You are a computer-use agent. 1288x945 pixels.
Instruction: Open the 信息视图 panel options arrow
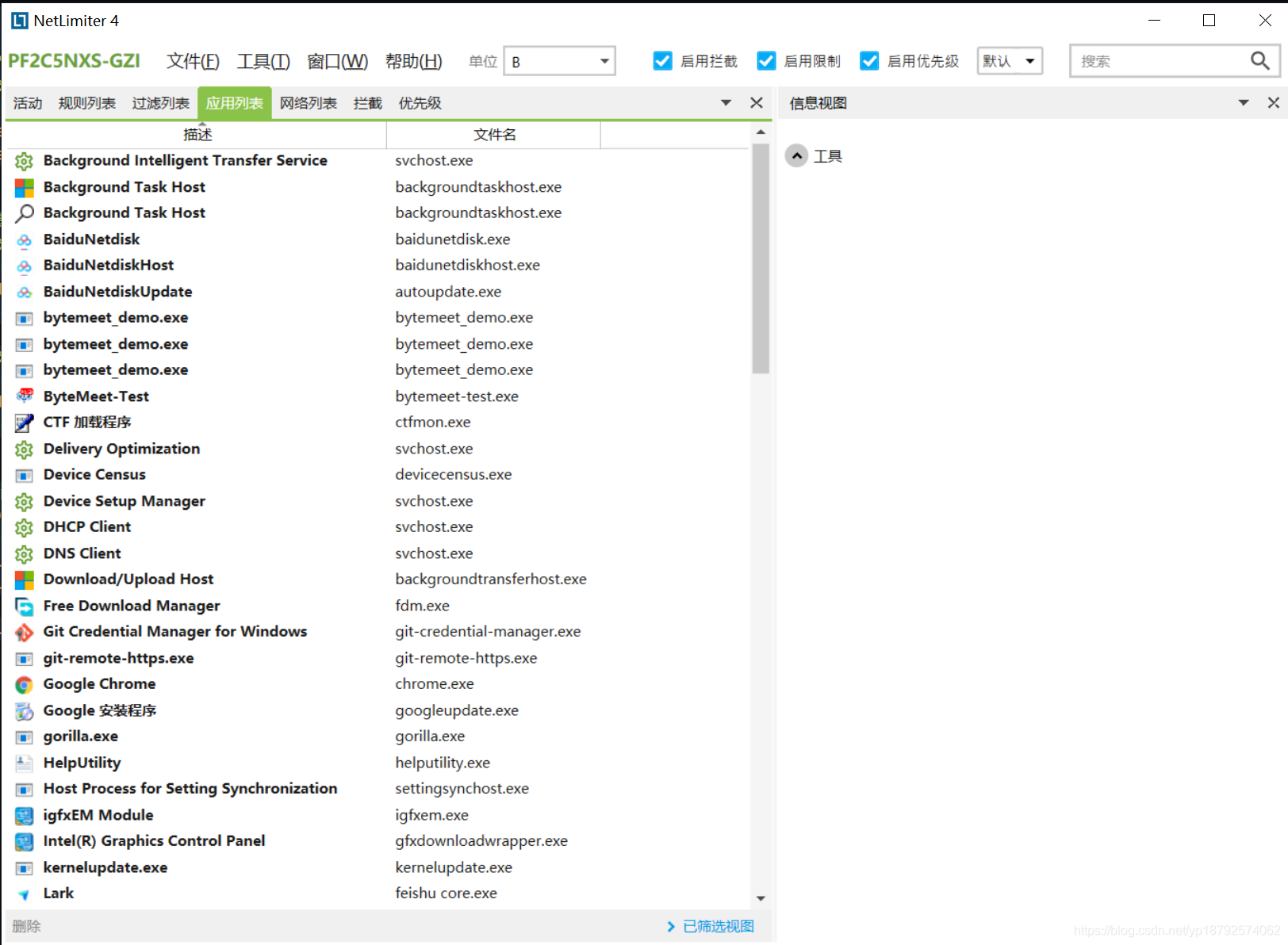[1244, 103]
